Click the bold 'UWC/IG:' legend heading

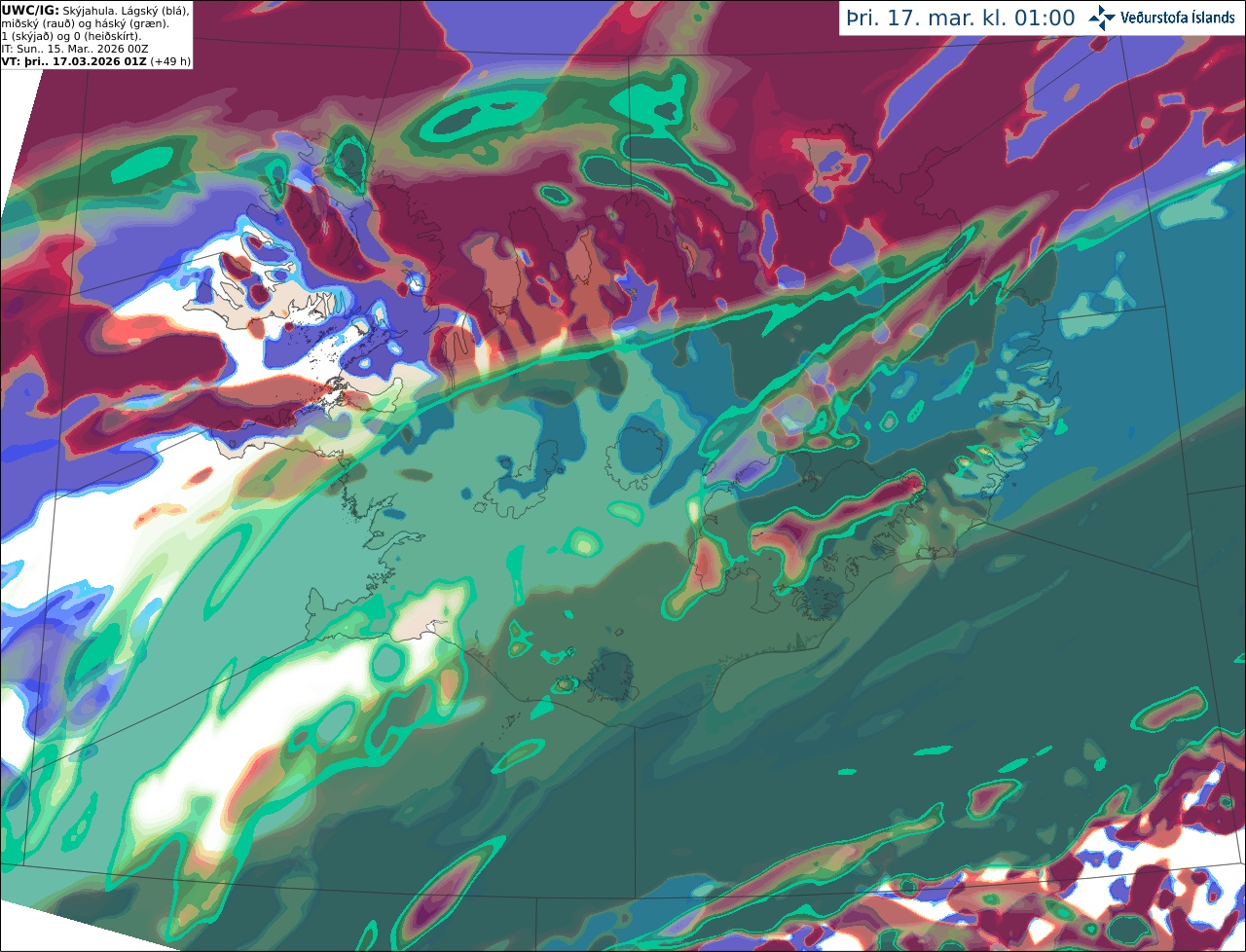point(30,11)
